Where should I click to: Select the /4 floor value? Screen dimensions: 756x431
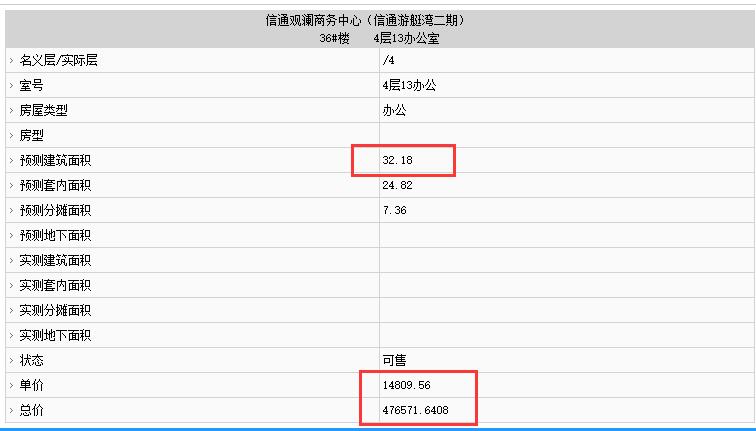[388, 61]
